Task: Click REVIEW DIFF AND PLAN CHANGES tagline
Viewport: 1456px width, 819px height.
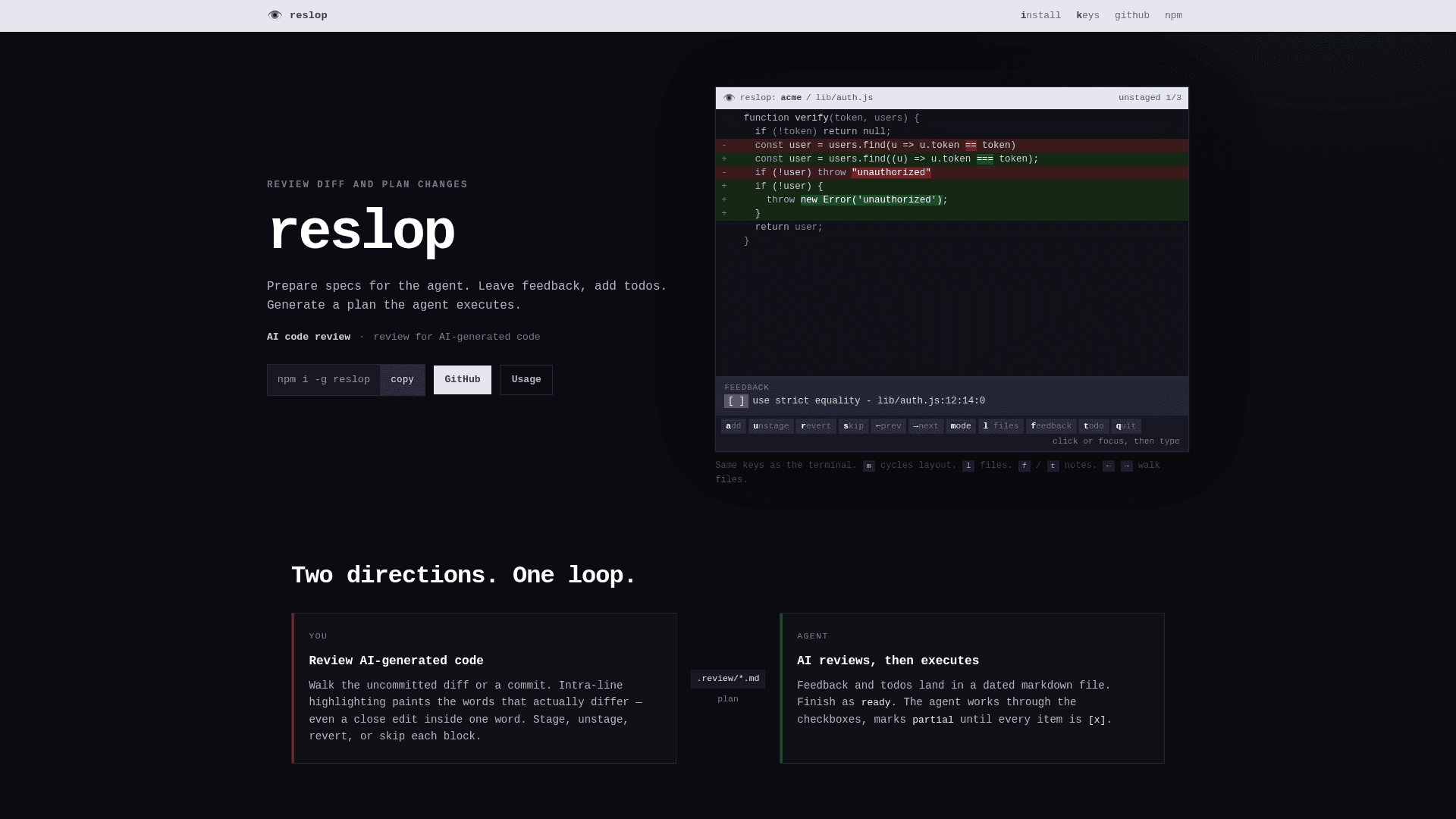Action: (367, 185)
